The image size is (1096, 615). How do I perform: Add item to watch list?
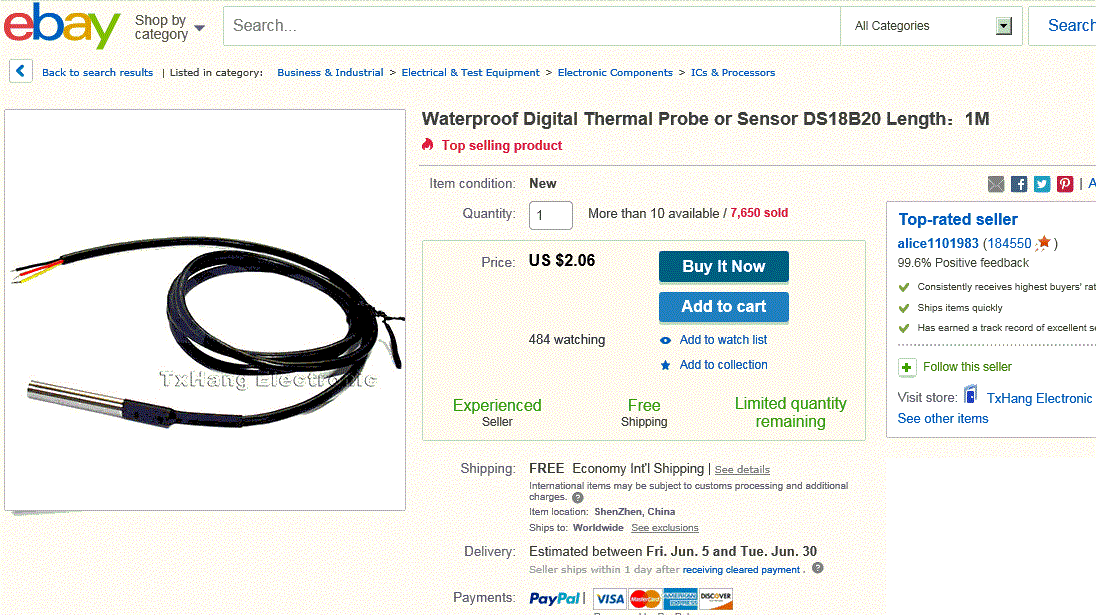[x=723, y=340]
